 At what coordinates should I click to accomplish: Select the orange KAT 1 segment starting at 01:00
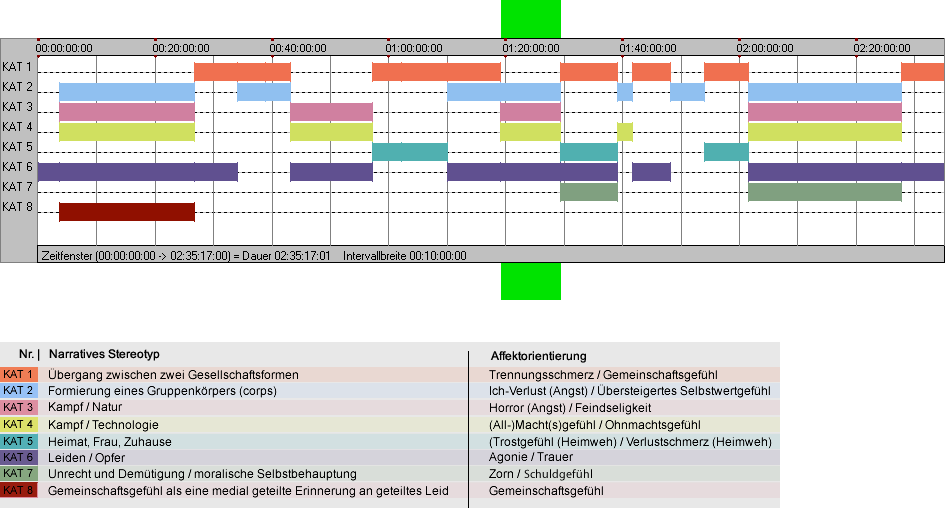coord(436,72)
